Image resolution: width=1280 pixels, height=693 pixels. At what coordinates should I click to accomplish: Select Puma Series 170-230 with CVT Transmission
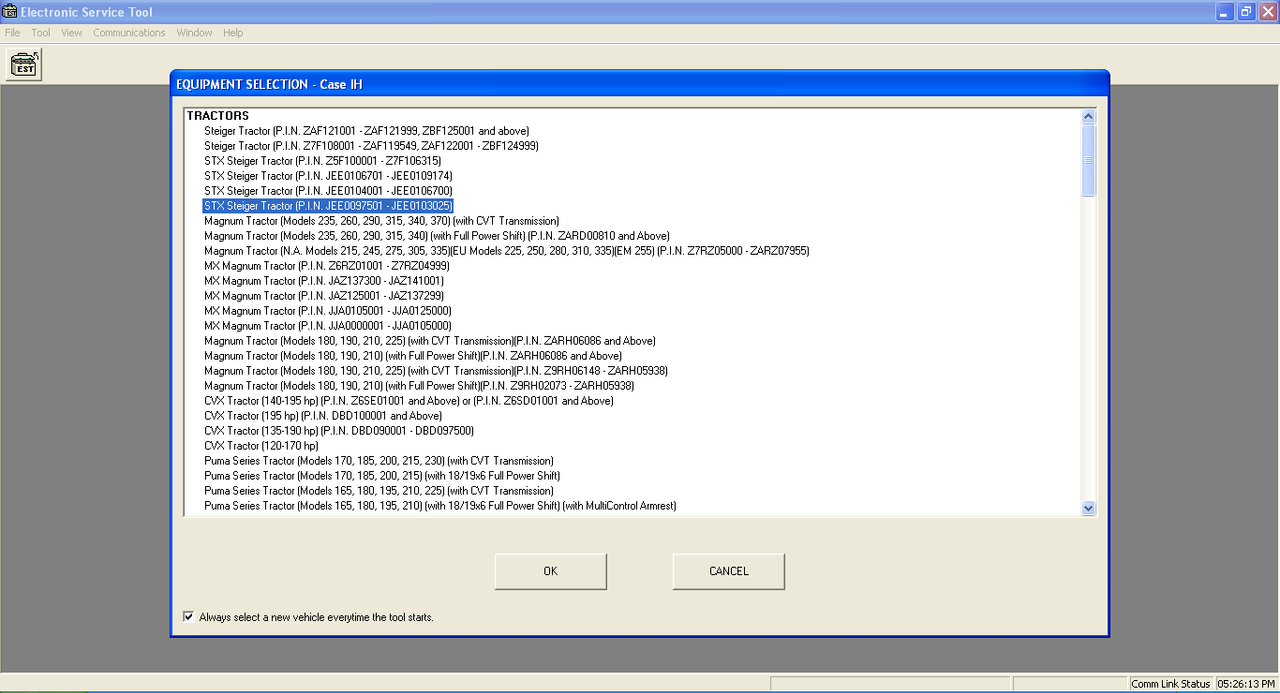coord(379,461)
